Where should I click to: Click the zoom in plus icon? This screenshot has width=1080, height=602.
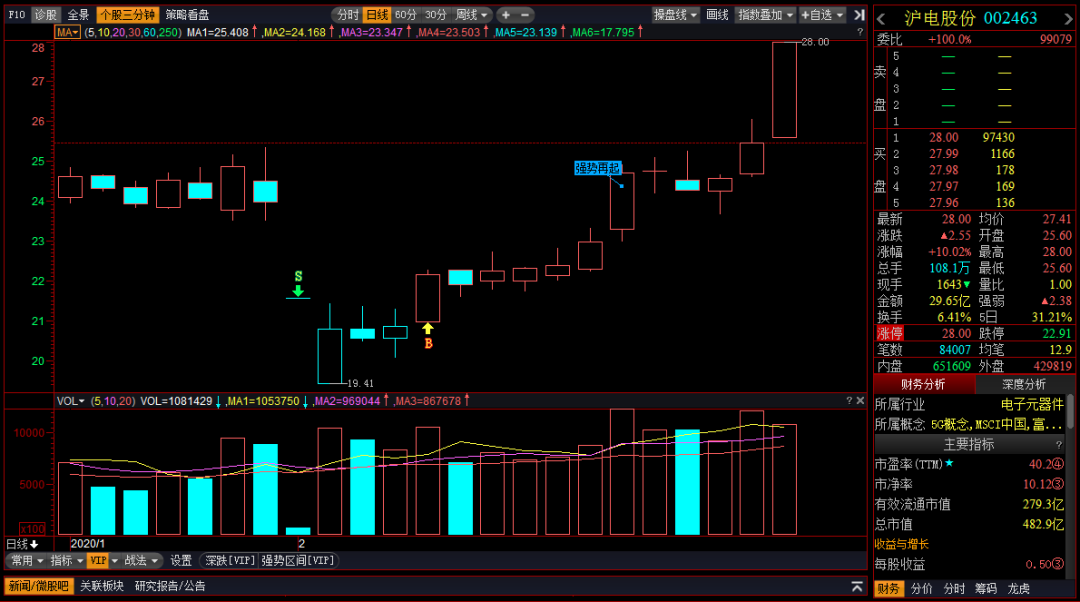tap(506, 14)
